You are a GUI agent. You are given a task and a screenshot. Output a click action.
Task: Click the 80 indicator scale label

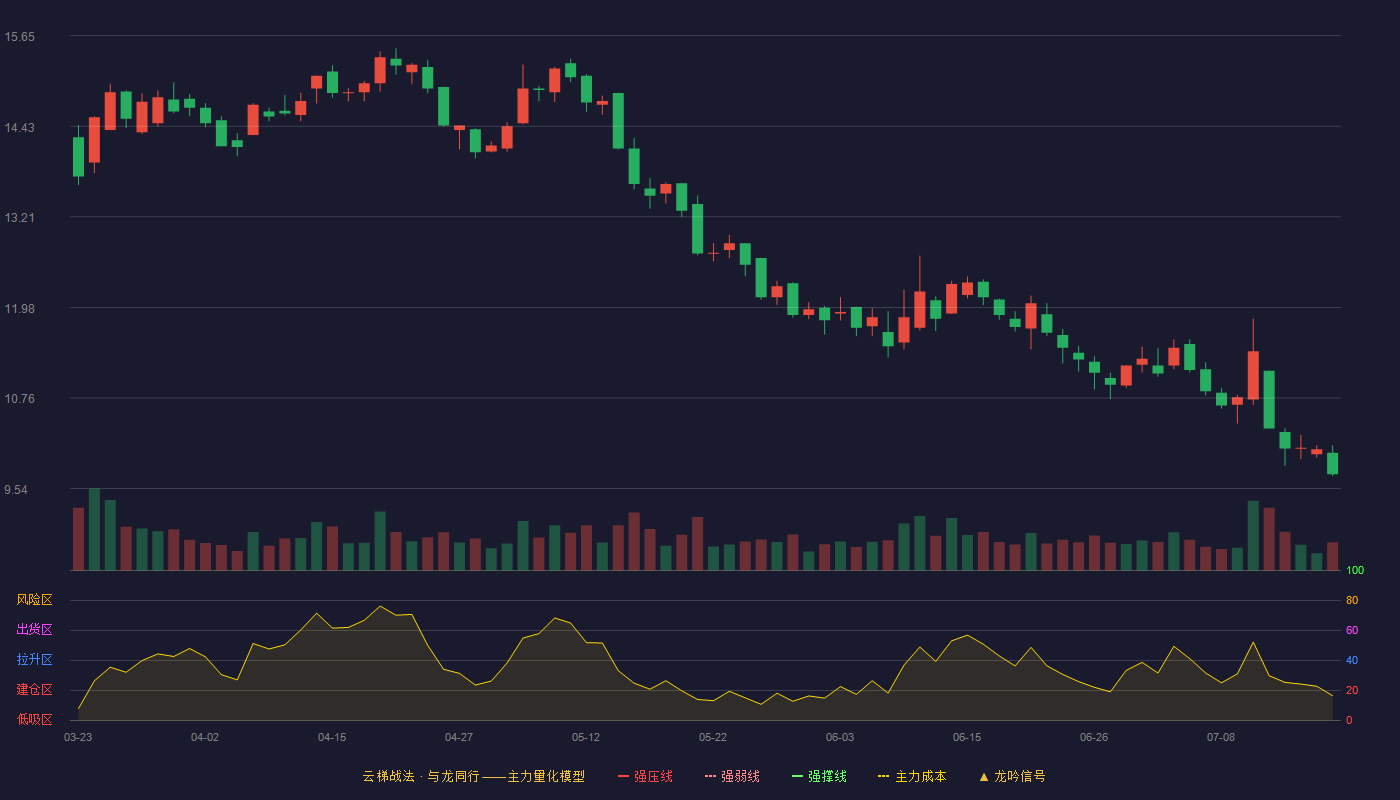point(1352,601)
